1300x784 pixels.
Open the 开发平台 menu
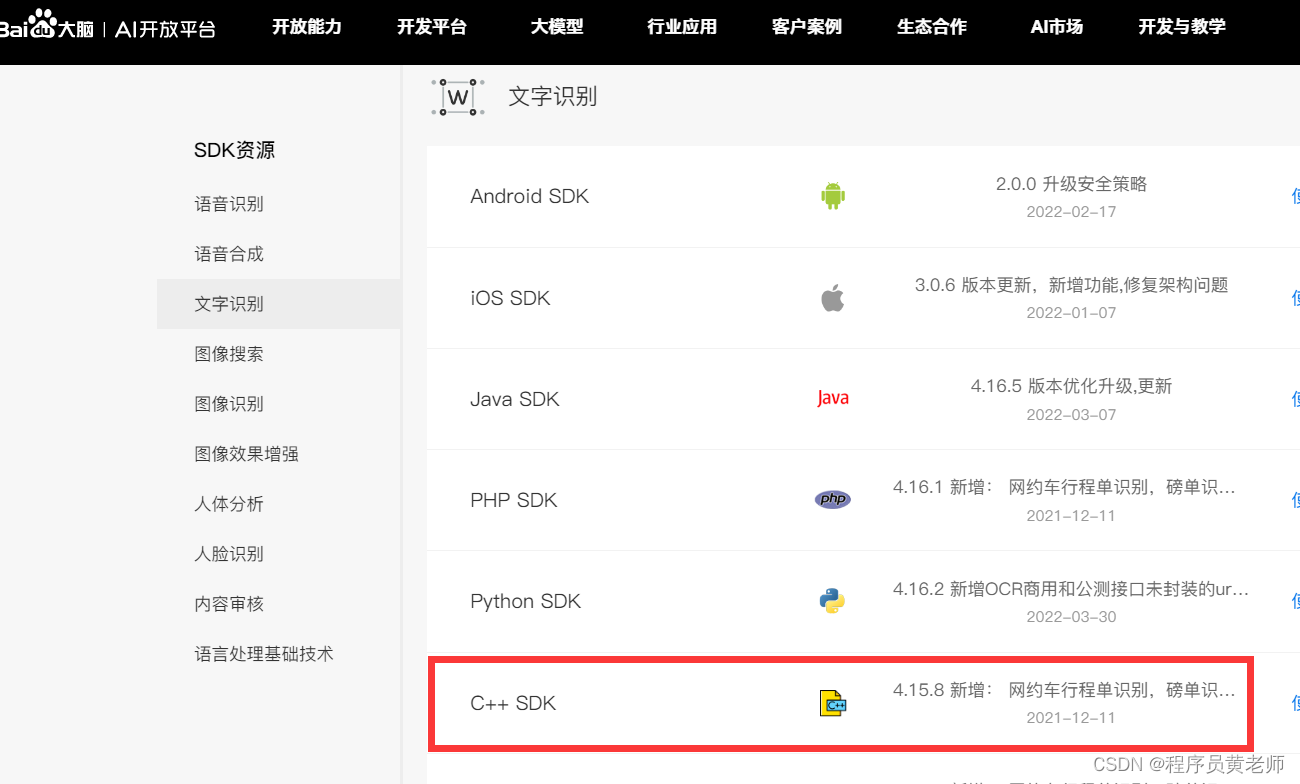pyautogui.click(x=432, y=27)
